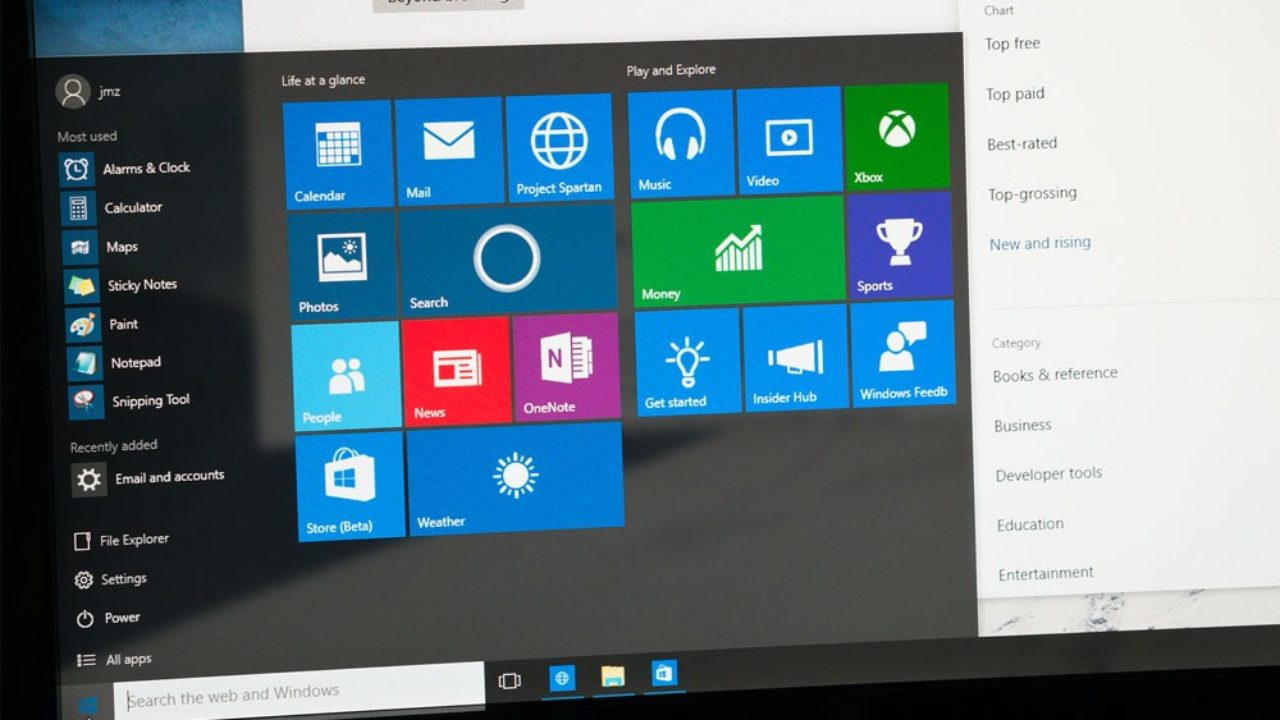Open the Sports tile
Viewport: 1280px width, 720px height.
tap(900, 246)
